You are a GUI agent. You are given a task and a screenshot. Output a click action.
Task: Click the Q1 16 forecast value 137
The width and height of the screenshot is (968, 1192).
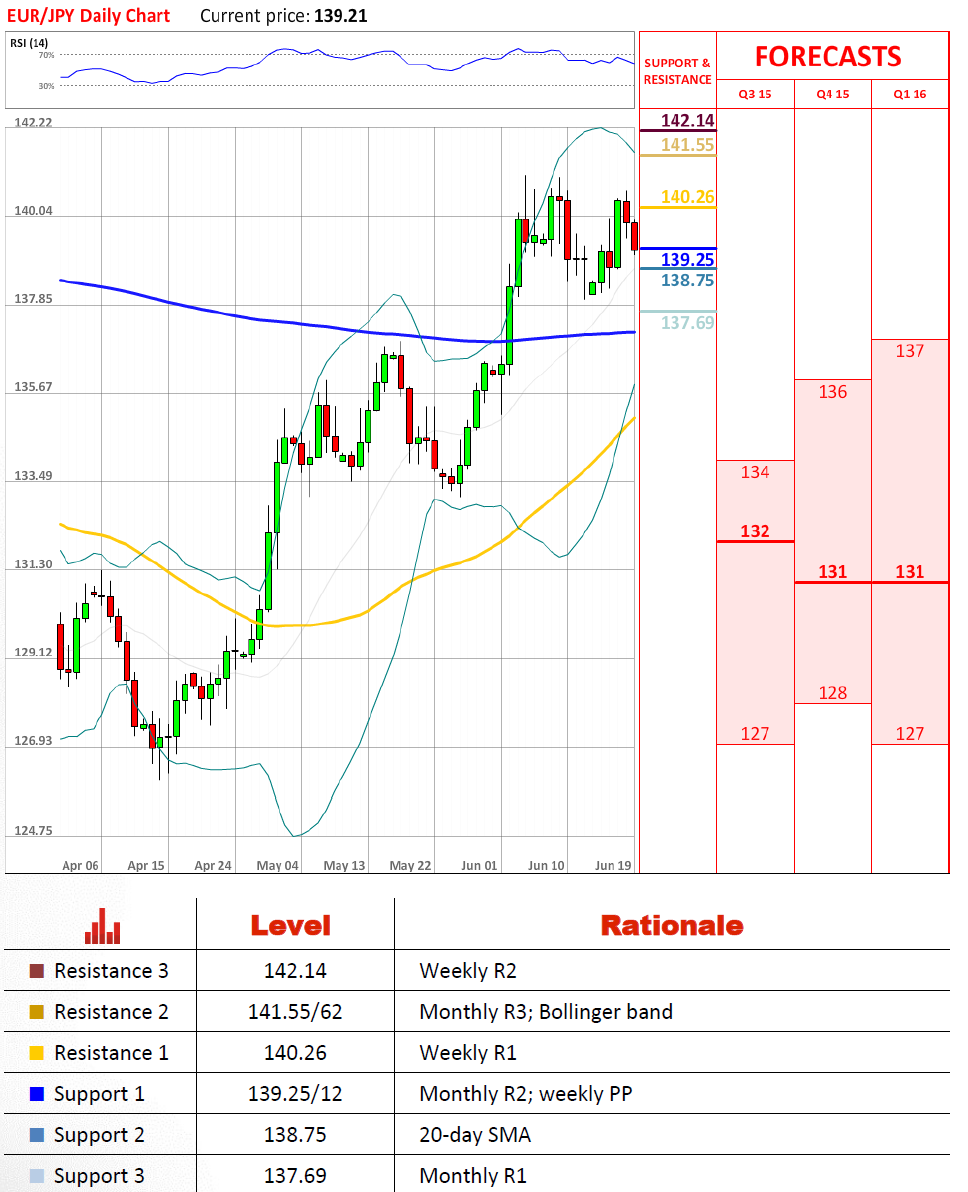coord(910,350)
